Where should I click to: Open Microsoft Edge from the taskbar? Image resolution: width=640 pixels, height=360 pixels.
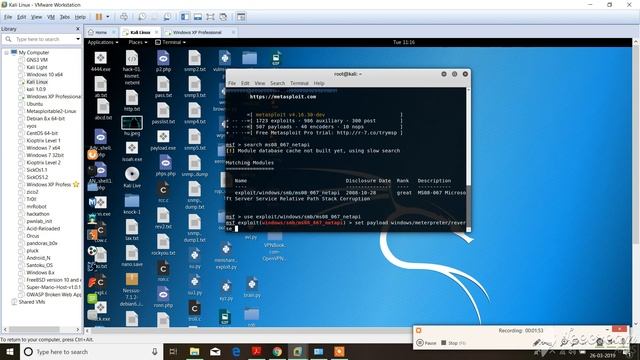coord(236,352)
